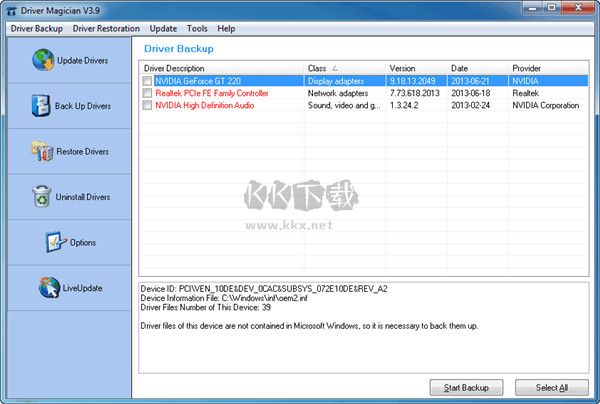Click the LiveUpdate globe cursor icon

[49, 287]
